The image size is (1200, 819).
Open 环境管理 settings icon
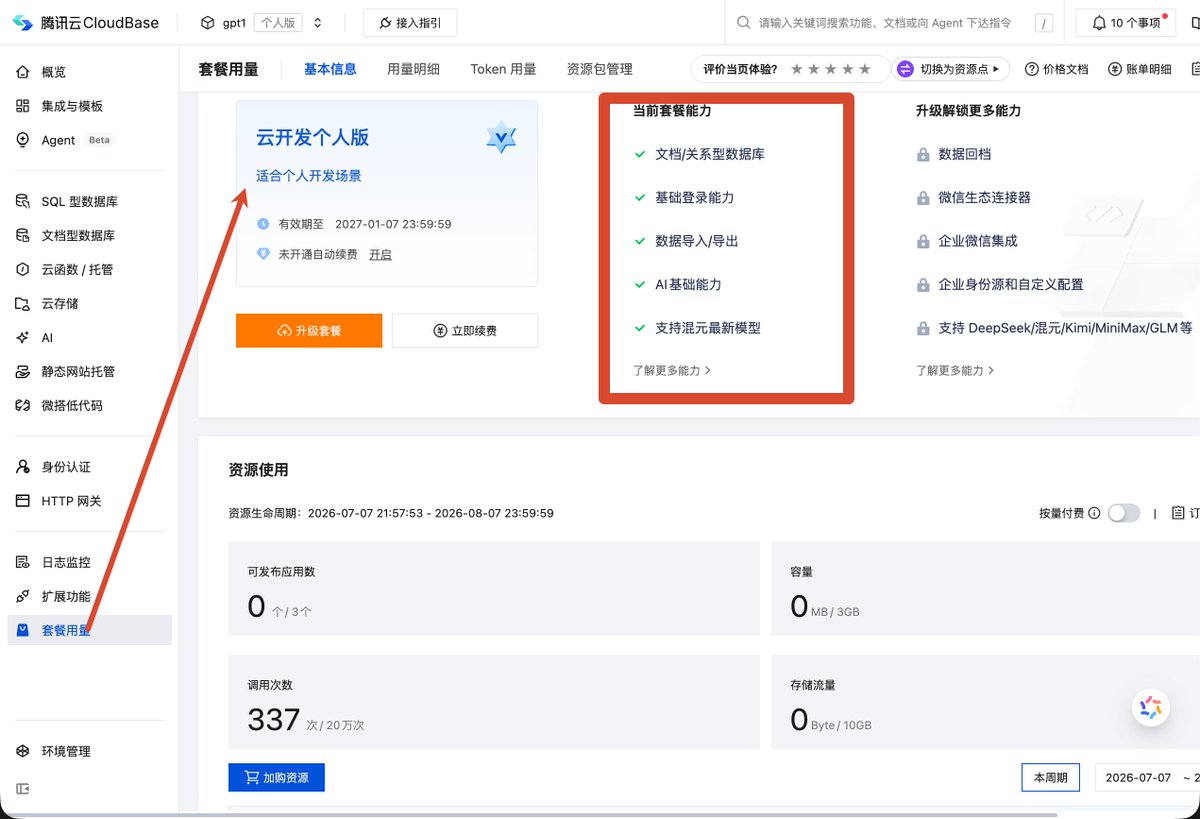point(23,751)
